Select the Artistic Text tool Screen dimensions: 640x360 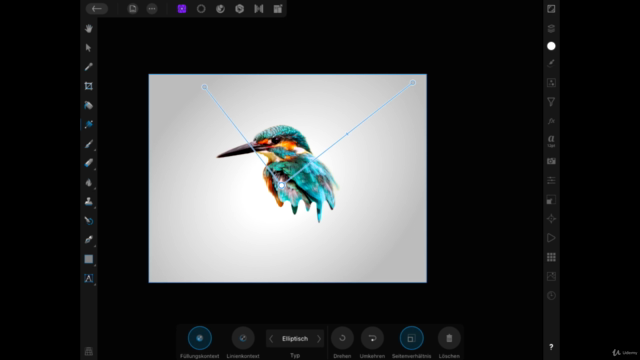pyautogui.click(x=89, y=278)
